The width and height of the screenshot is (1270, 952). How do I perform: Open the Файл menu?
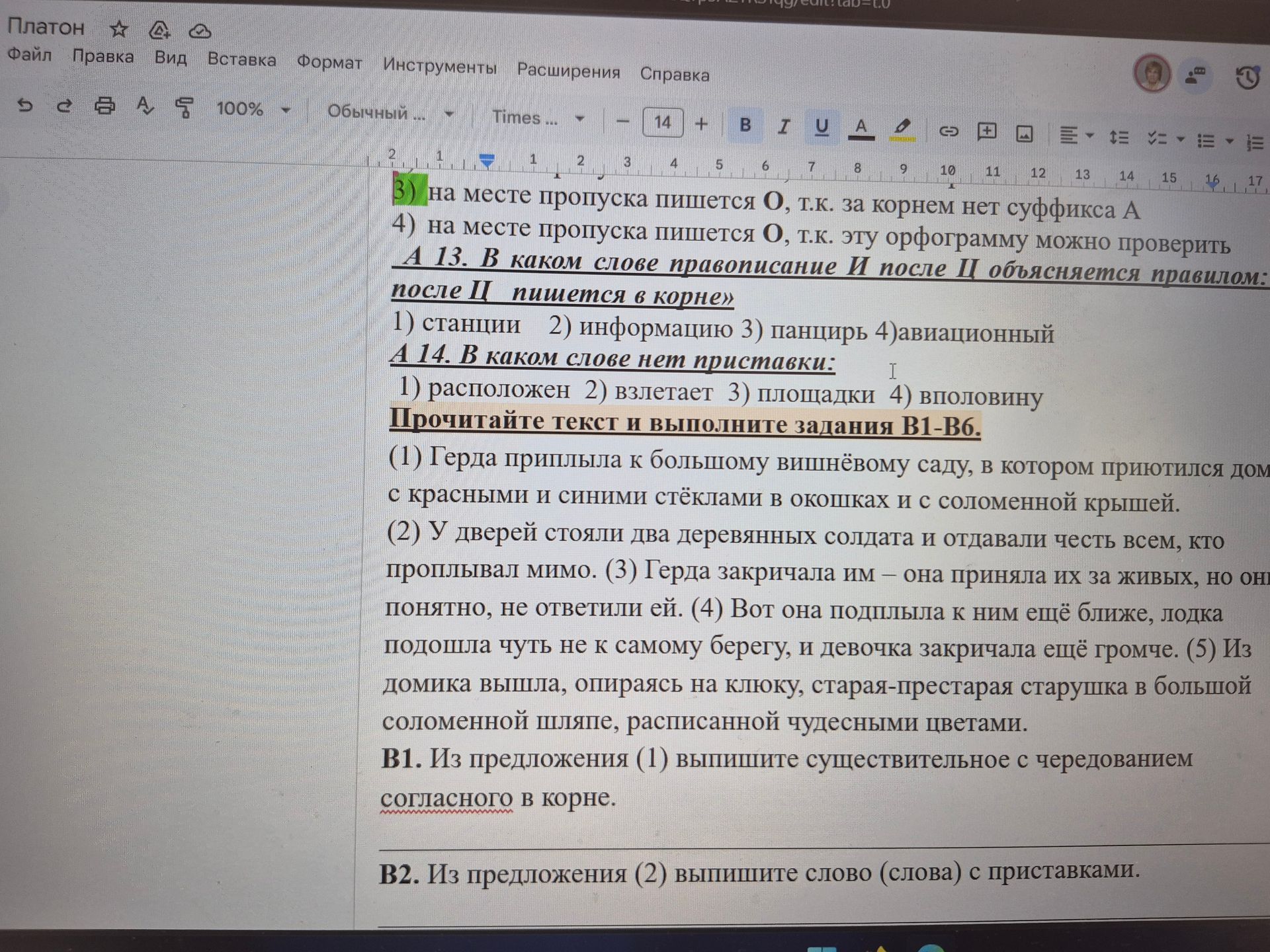(30, 54)
